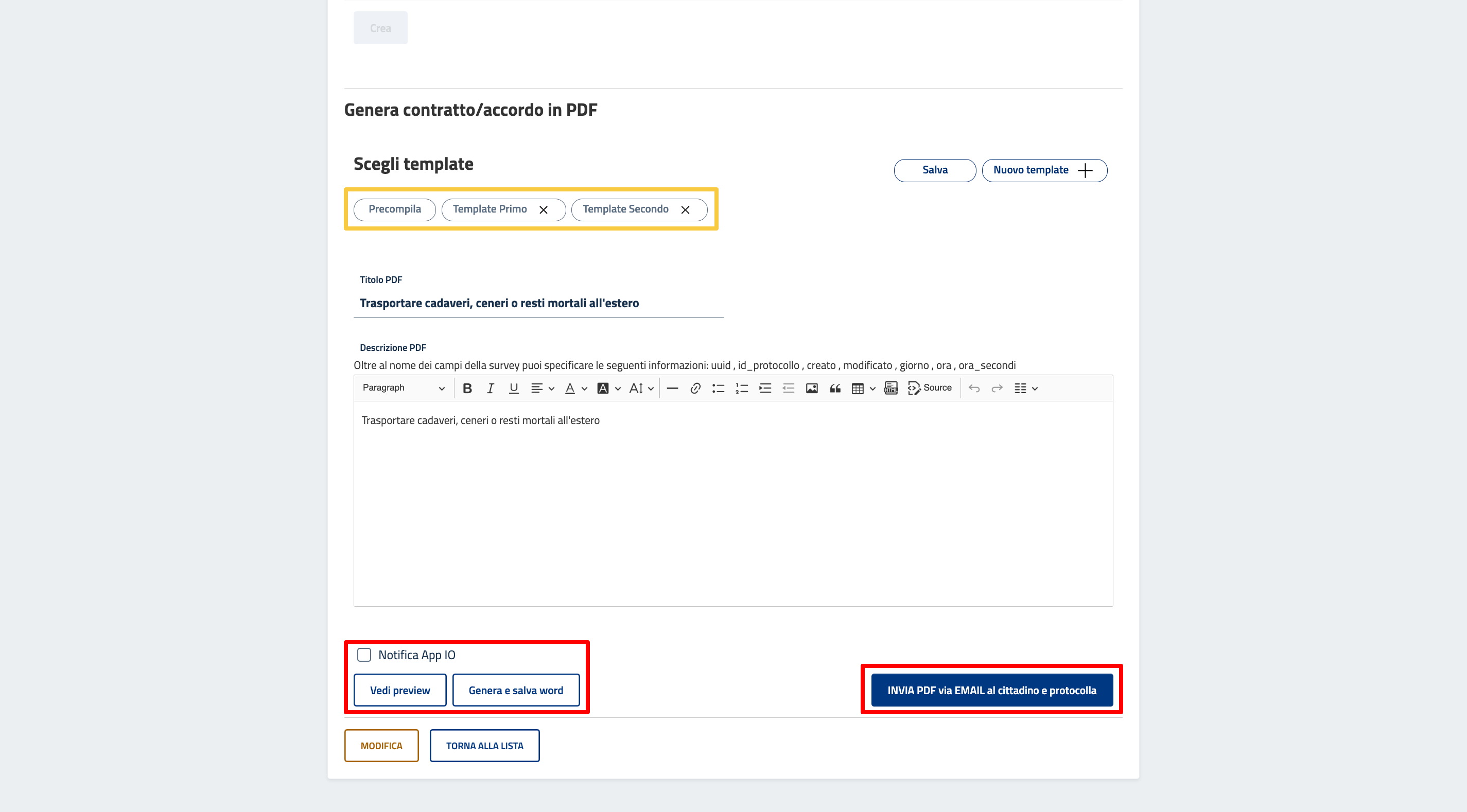Enable the Notifica App IO checkbox
Viewport: 1467px width, 812px height.
364,654
